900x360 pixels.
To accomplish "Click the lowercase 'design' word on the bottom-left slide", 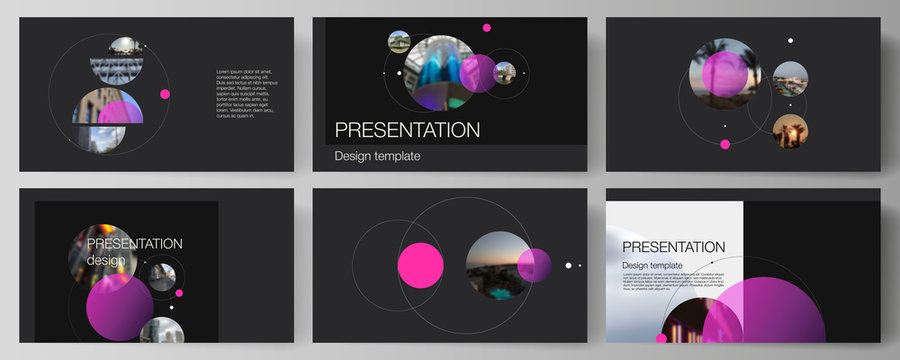I will [106, 261].
